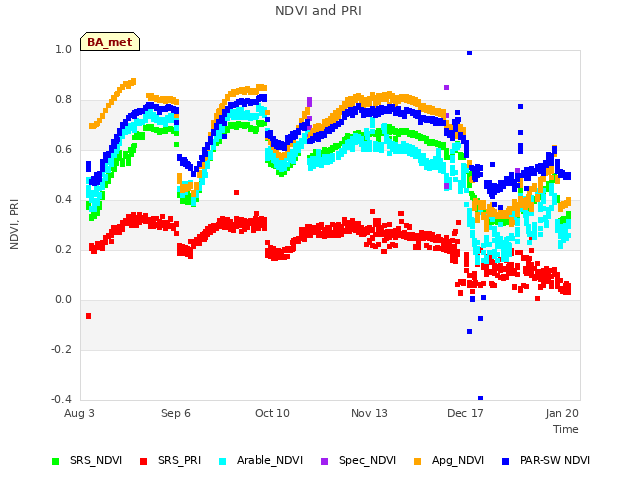Click the lone red outlier point below zero
640x480 pixels.
coord(89,316)
